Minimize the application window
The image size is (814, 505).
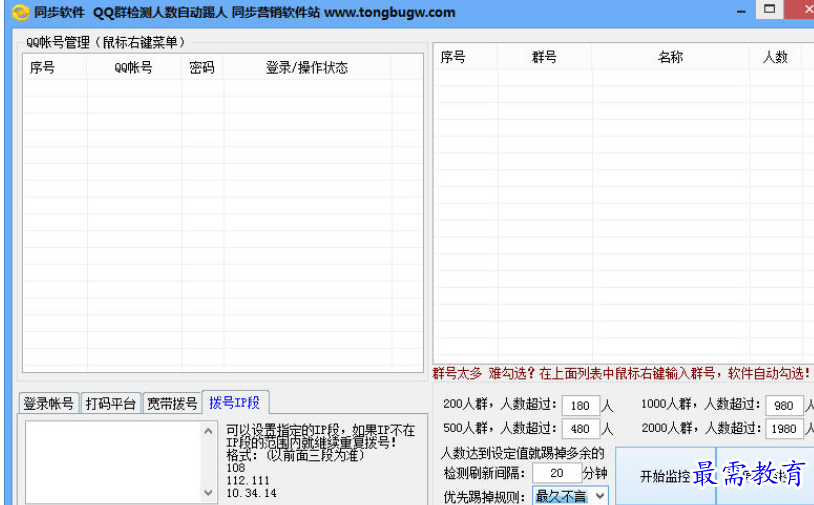(741, 11)
